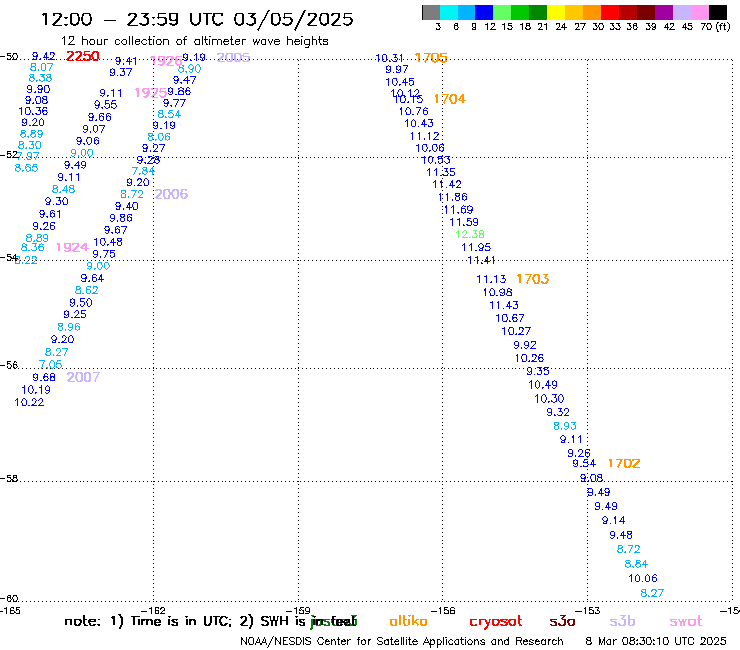Select the 10.31 reading beside 1705

389,58
